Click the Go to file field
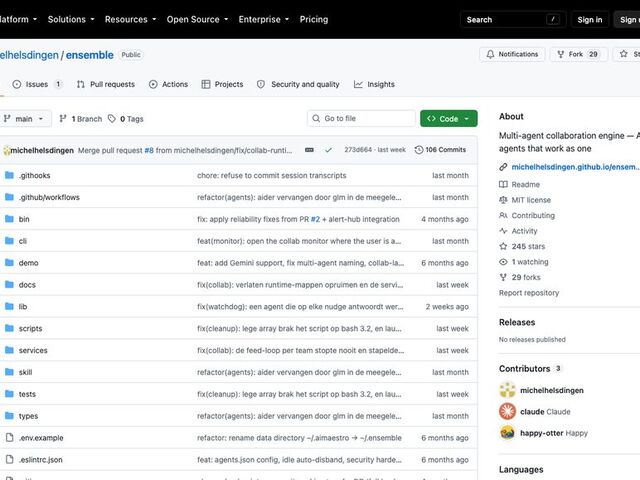 click(361, 118)
